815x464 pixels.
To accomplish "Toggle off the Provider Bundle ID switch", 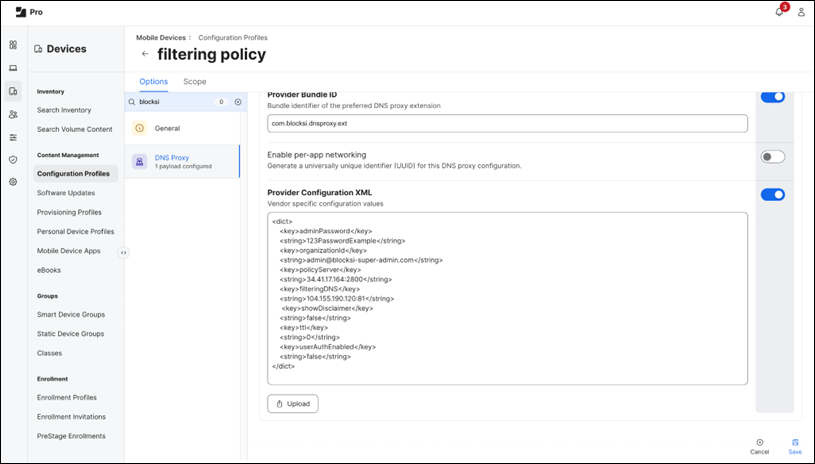I will click(x=773, y=97).
